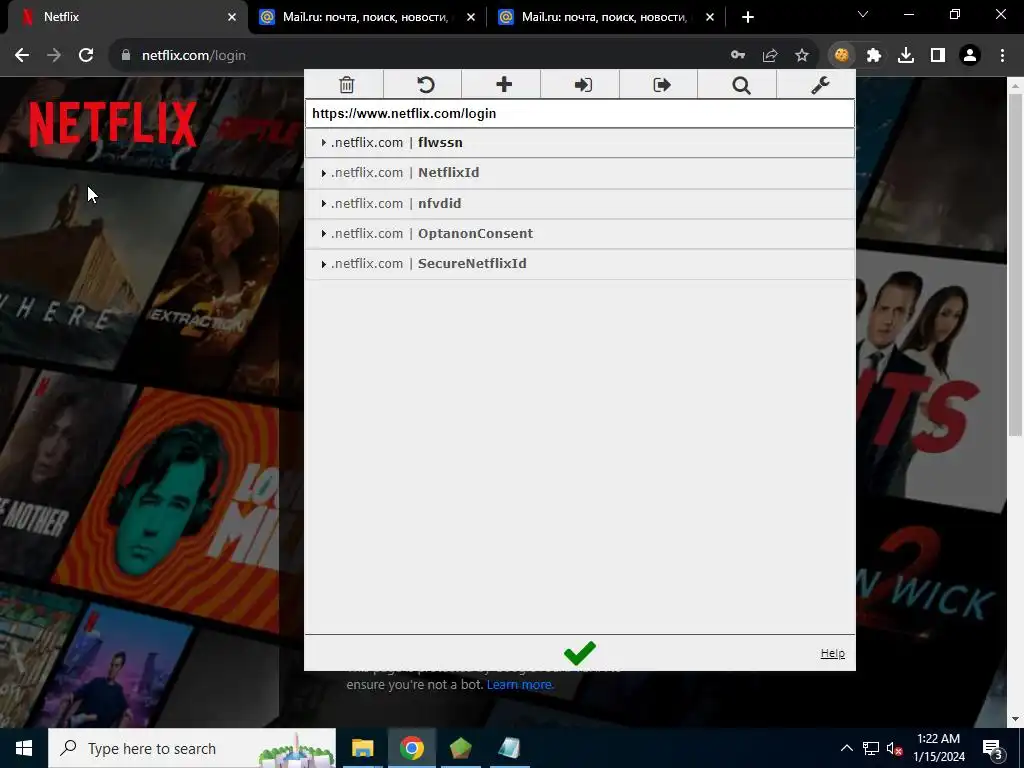Expand the OptanonConsent cookie entry
Viewport: 1024px width, 768px height.
click(x=580, y=233)
